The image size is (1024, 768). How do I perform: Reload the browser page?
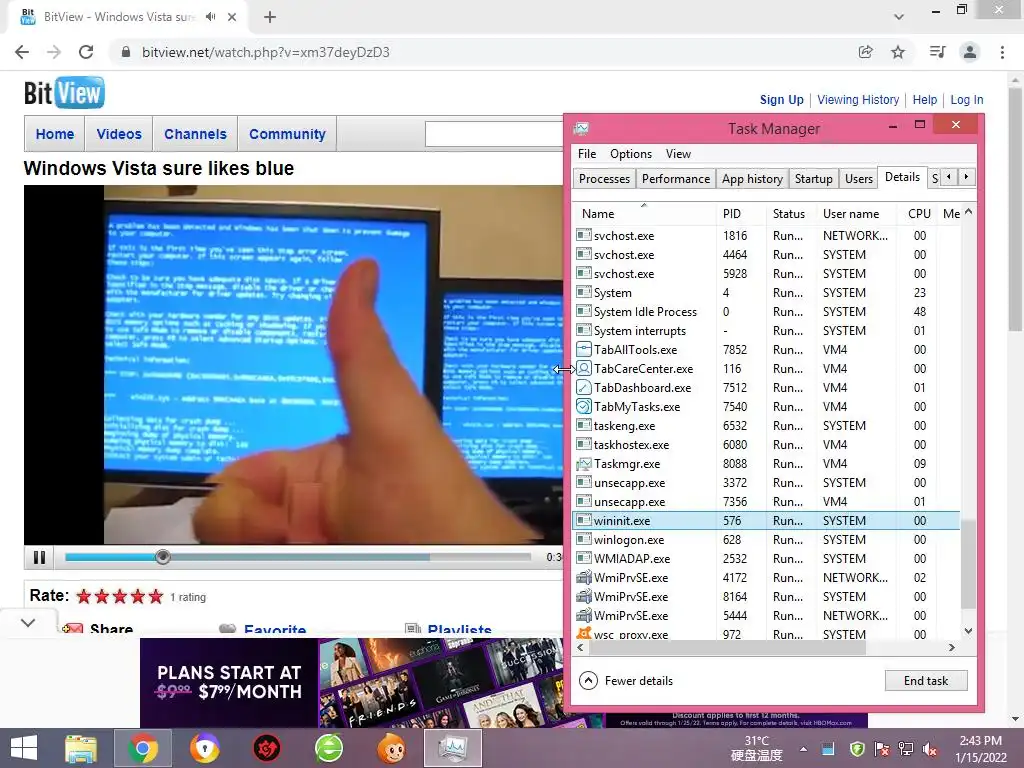point(86,52)
